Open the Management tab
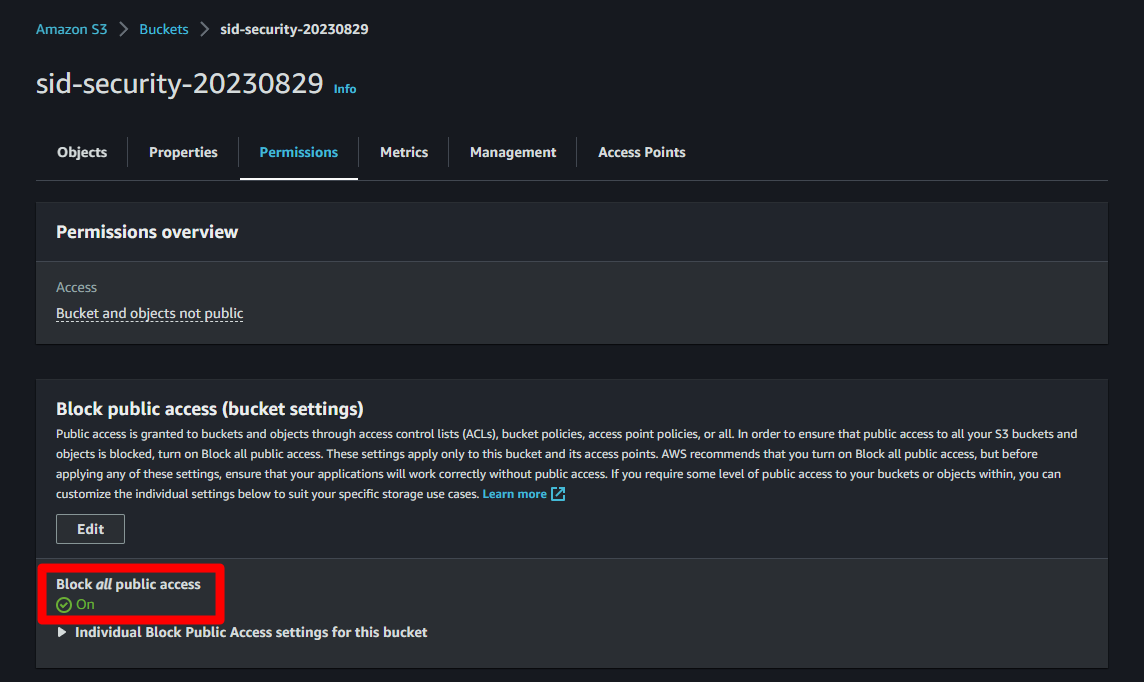The image size is (1144, 682). 513,152
